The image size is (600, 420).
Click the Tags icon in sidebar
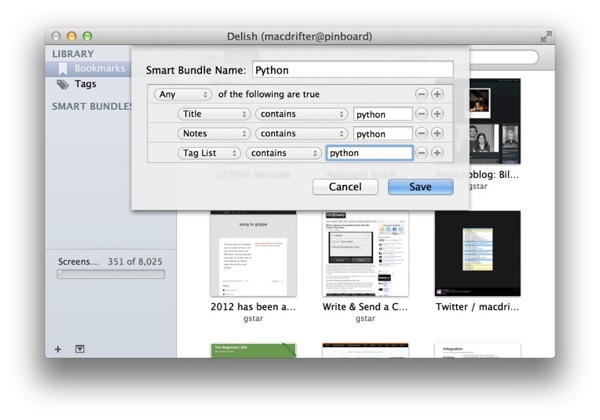click(63, 84)
